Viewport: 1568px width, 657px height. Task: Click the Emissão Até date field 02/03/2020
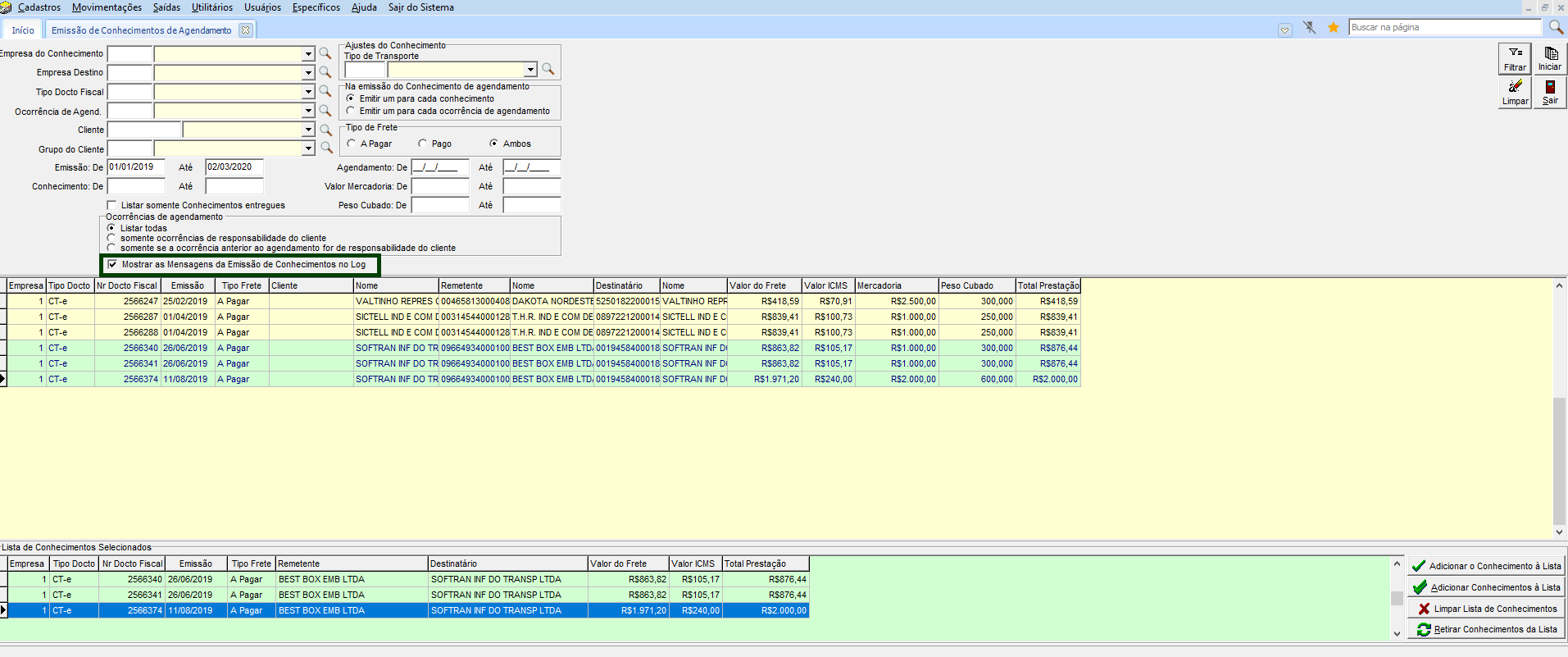(x=234, y=167)
